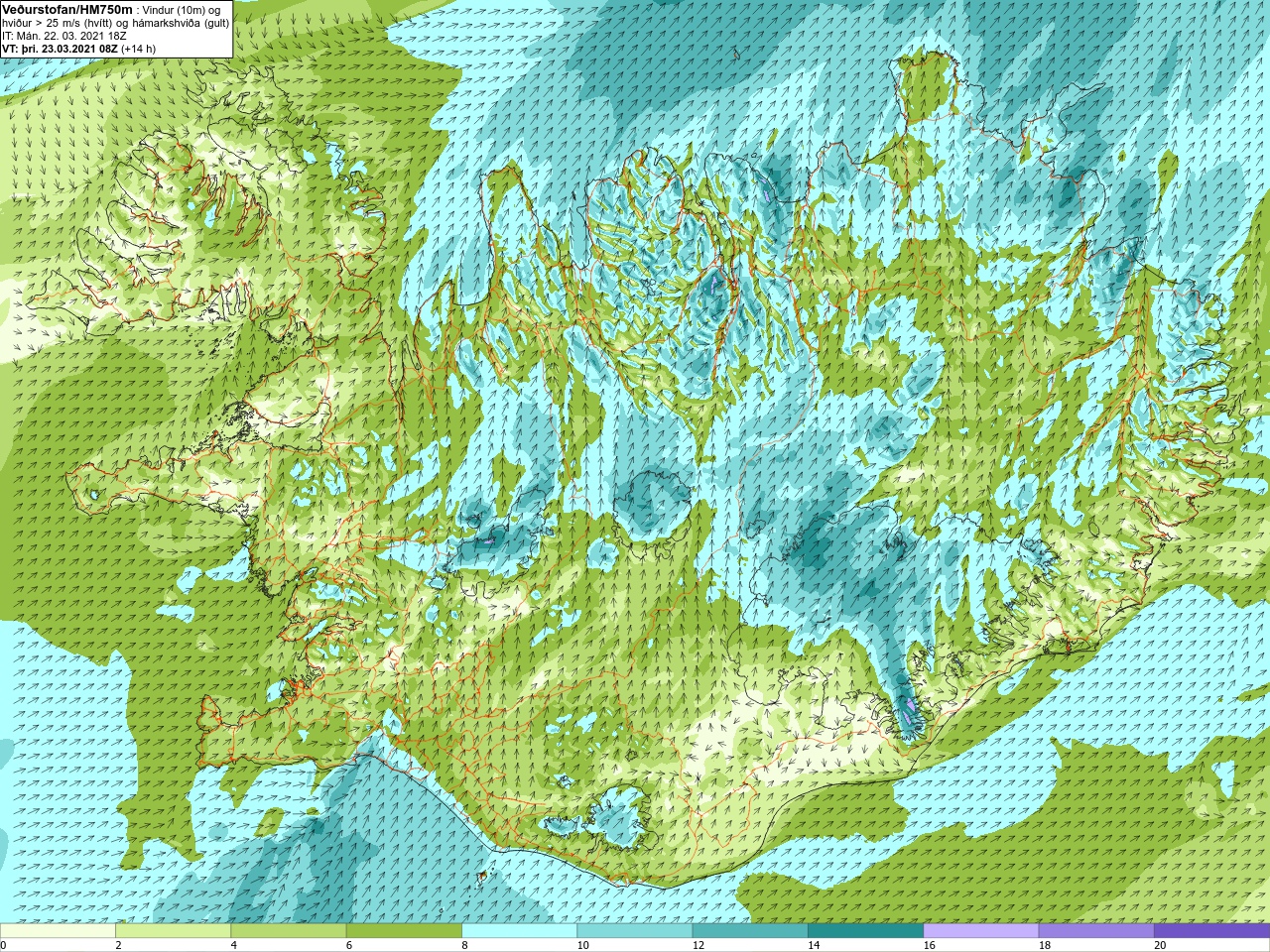The width and height of the screenshot is (1270, 952).
Task: Click the 2–4 m/s light green legend swatch
Action: [x=173, y=931]
